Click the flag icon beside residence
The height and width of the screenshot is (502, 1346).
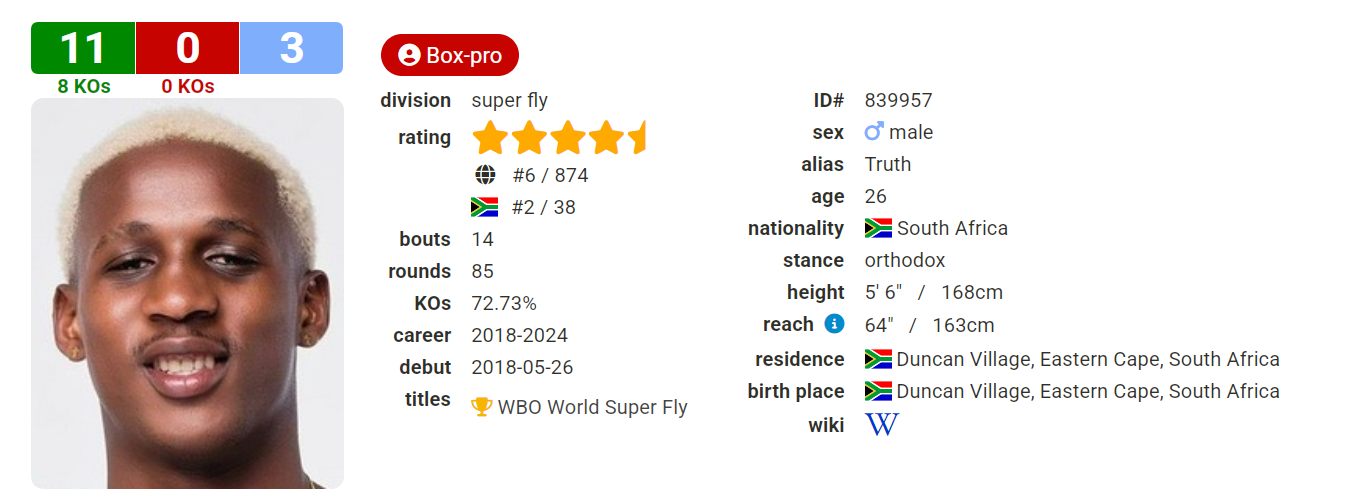pyautogui.click(x=878, y=359)
